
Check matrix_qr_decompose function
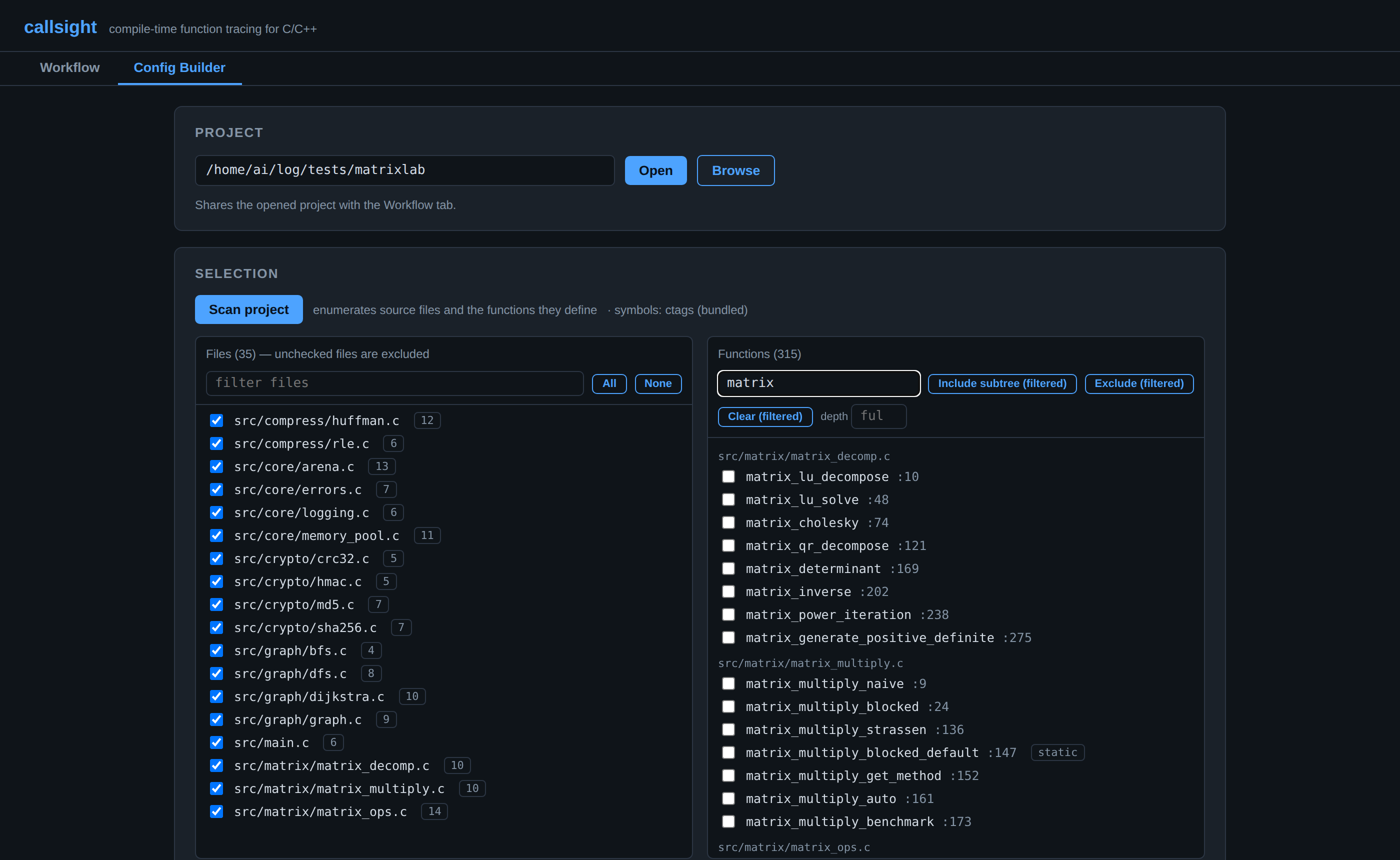(728, 545)
